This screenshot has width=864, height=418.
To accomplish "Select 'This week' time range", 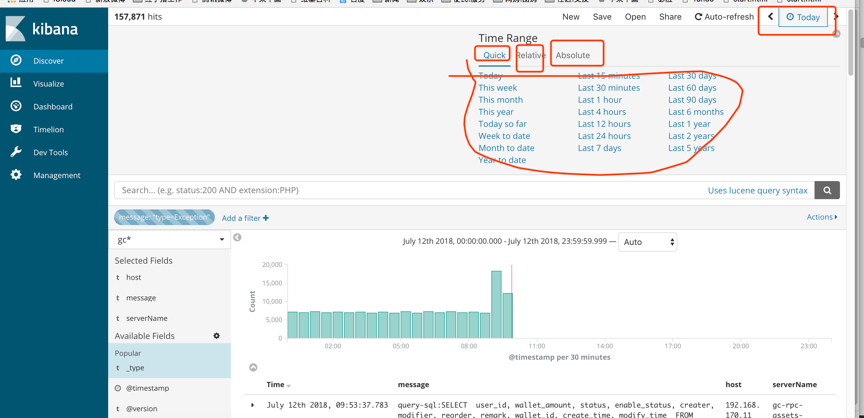I will tap(498, 88).
